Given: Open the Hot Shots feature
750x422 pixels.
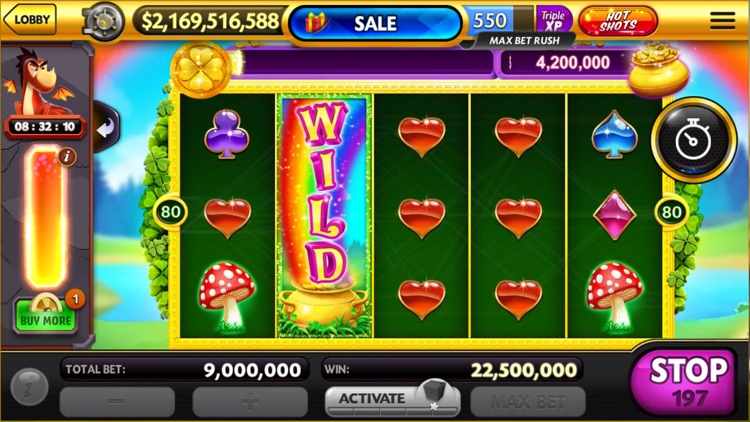Looking at the screenshot, I should [618, 21].
